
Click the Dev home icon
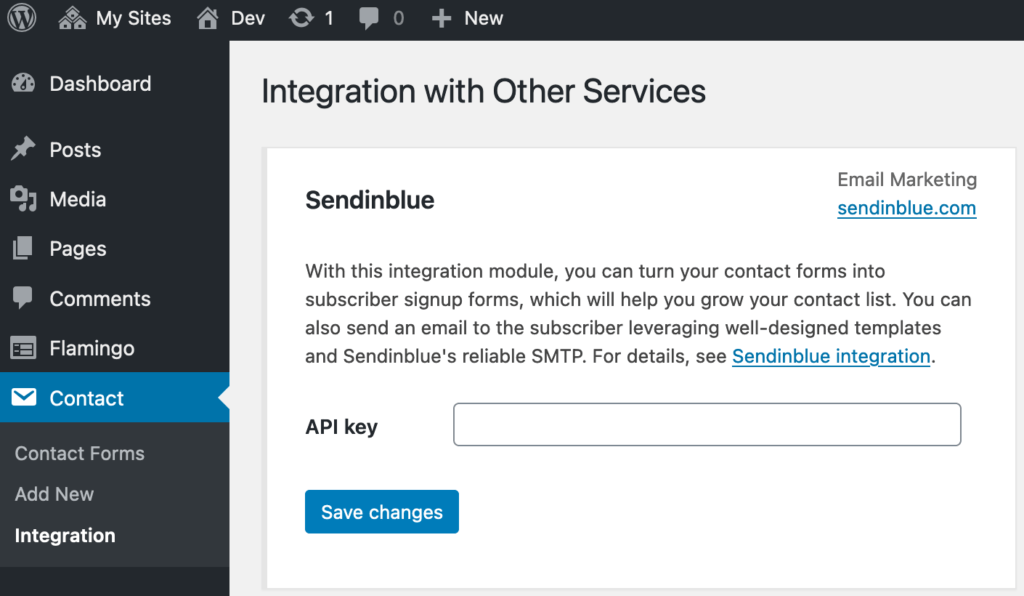tap(207, 18)
